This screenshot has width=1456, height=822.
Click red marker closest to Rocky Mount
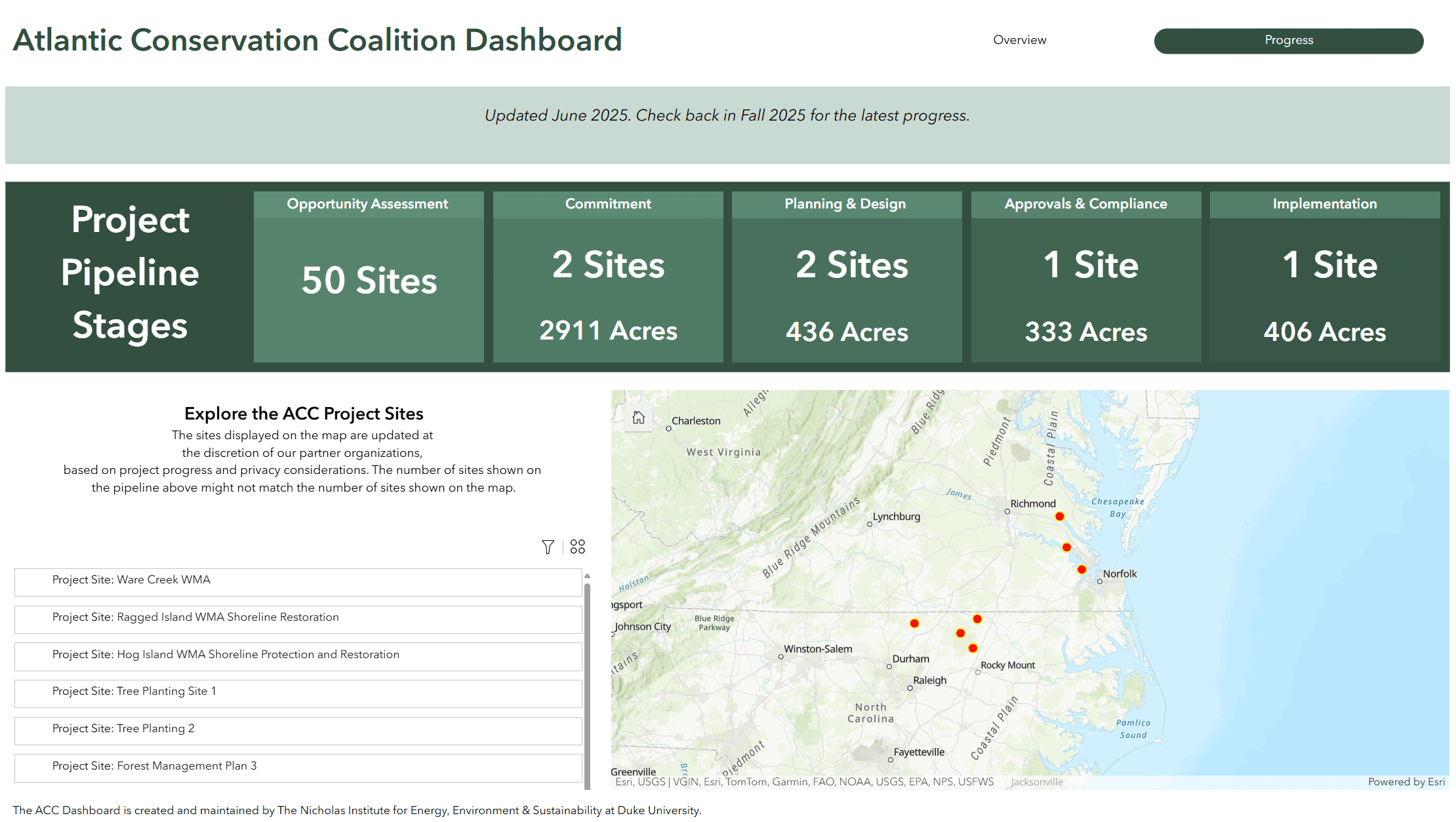(973, 648)
